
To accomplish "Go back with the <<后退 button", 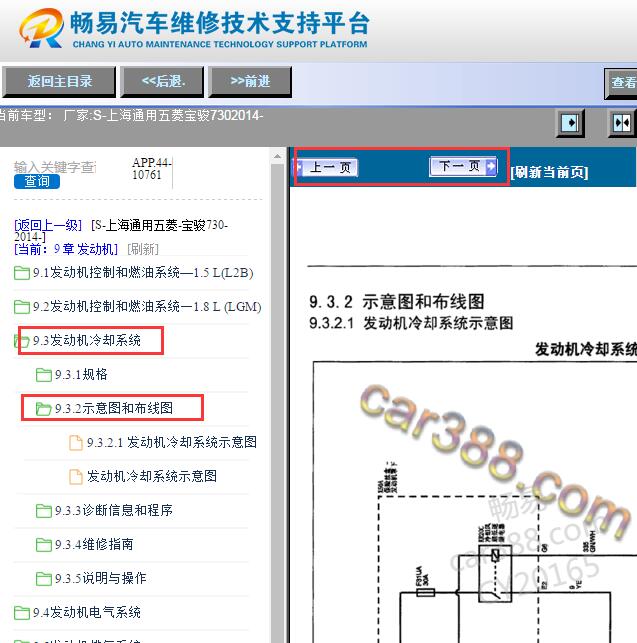I will pyautogui.click(x=162, y=82).
